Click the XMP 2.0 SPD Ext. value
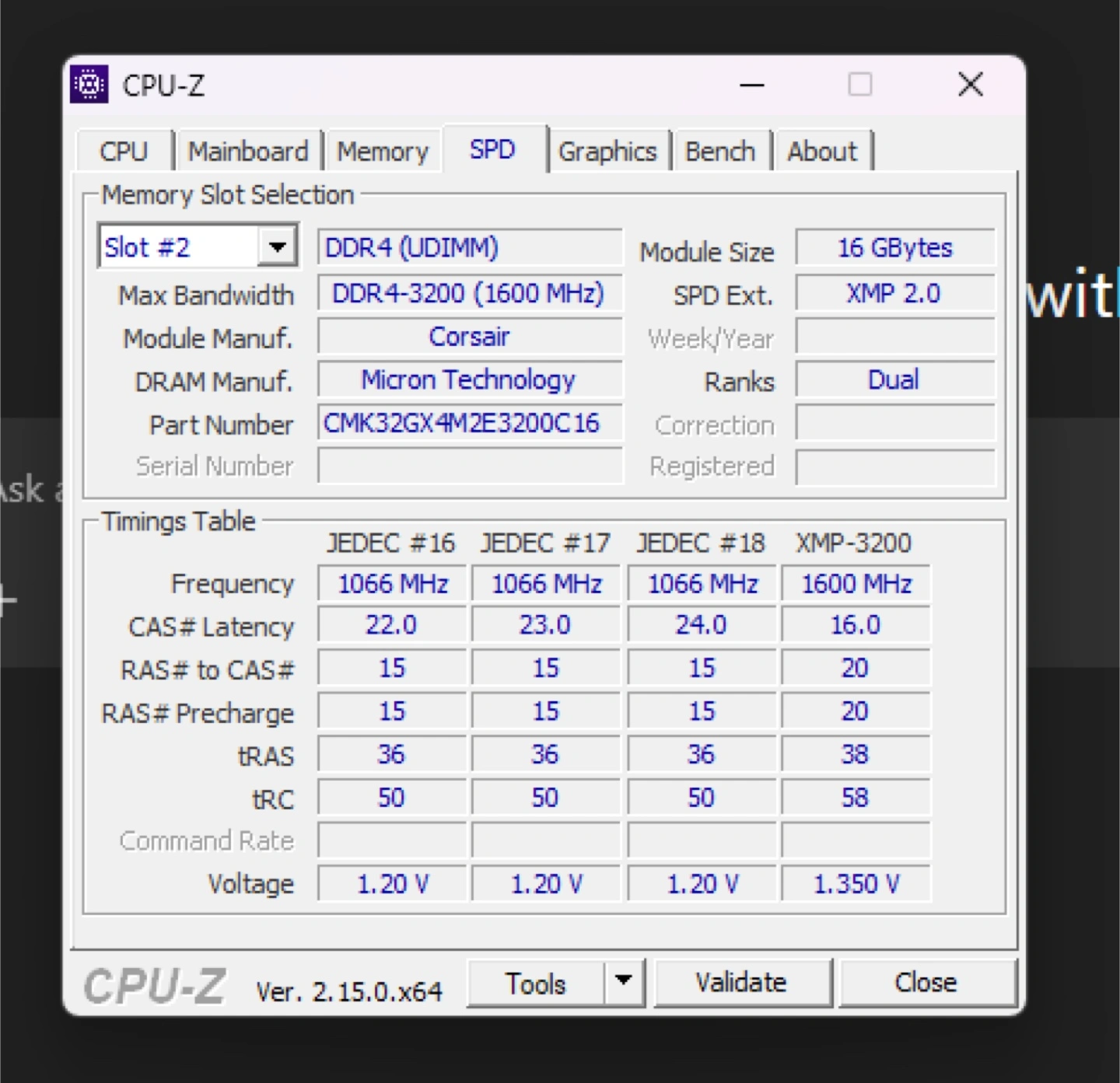1120x1083 pixels. tap(895, 293)
